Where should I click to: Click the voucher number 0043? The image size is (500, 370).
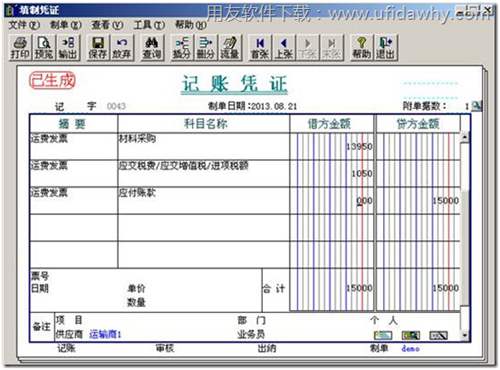tap(116, 106)
